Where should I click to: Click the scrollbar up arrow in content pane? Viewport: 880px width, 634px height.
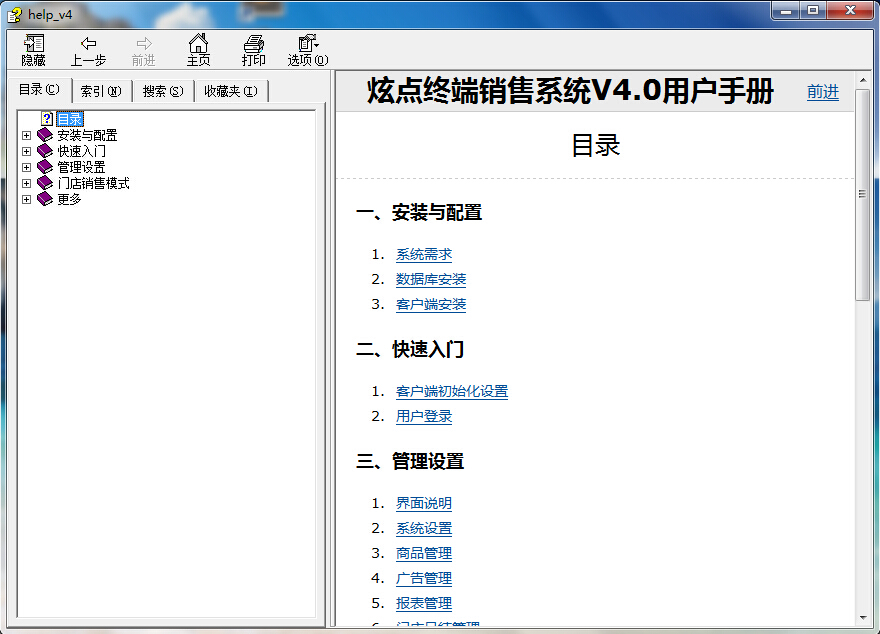click(863, 81)
